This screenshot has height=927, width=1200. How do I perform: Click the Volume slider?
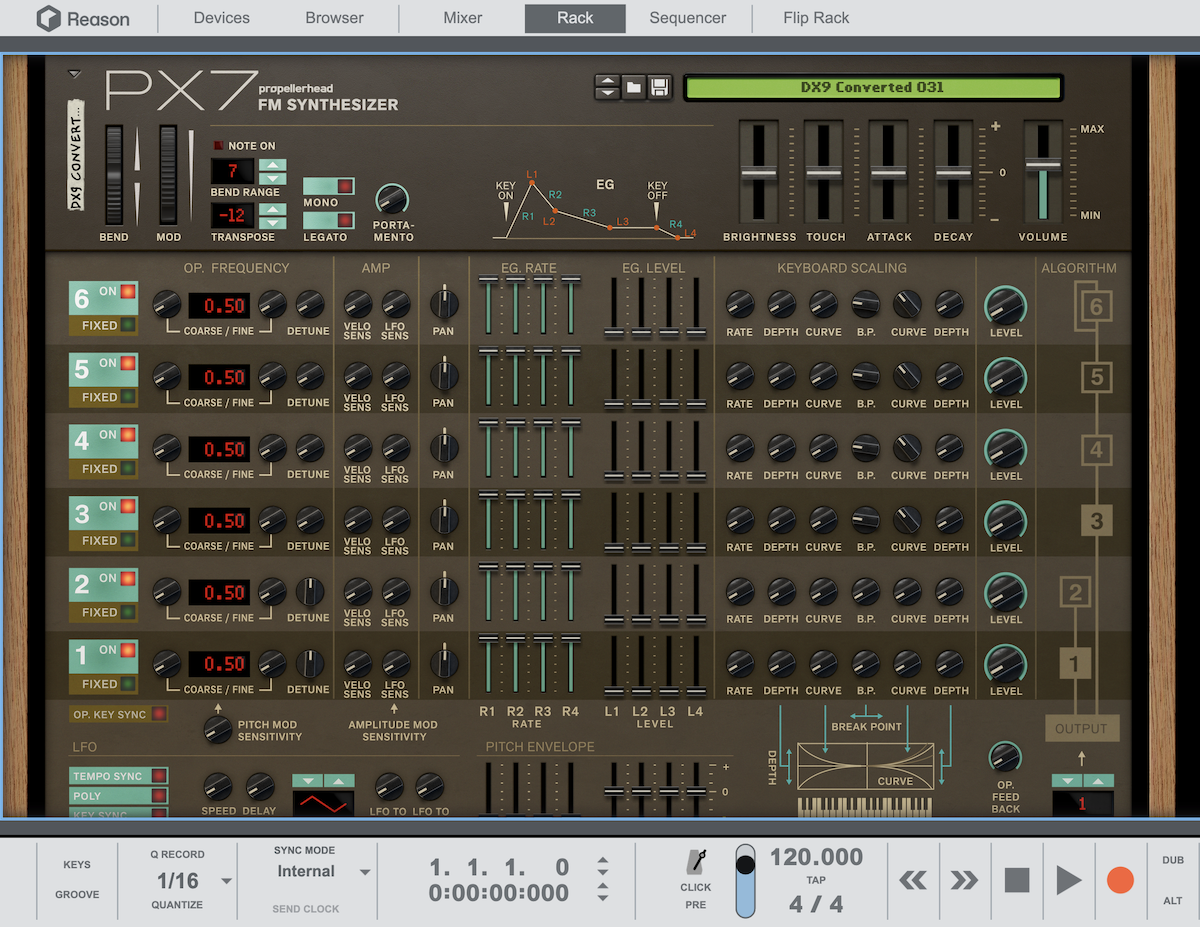tap(1042, 173)
